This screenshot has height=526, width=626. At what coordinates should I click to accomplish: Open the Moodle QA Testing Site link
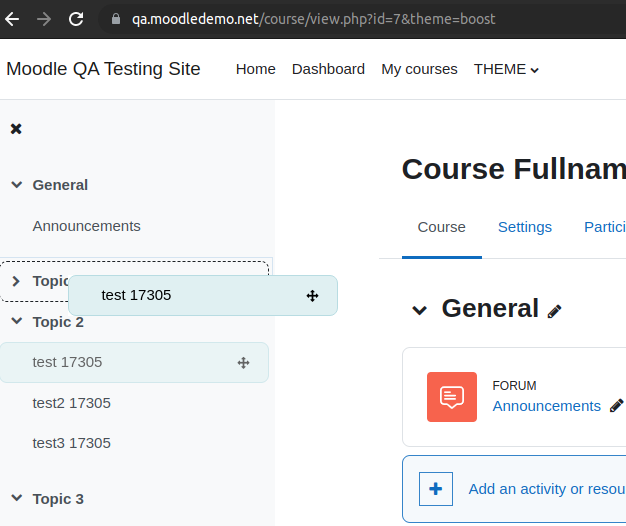tap(103, 69)
